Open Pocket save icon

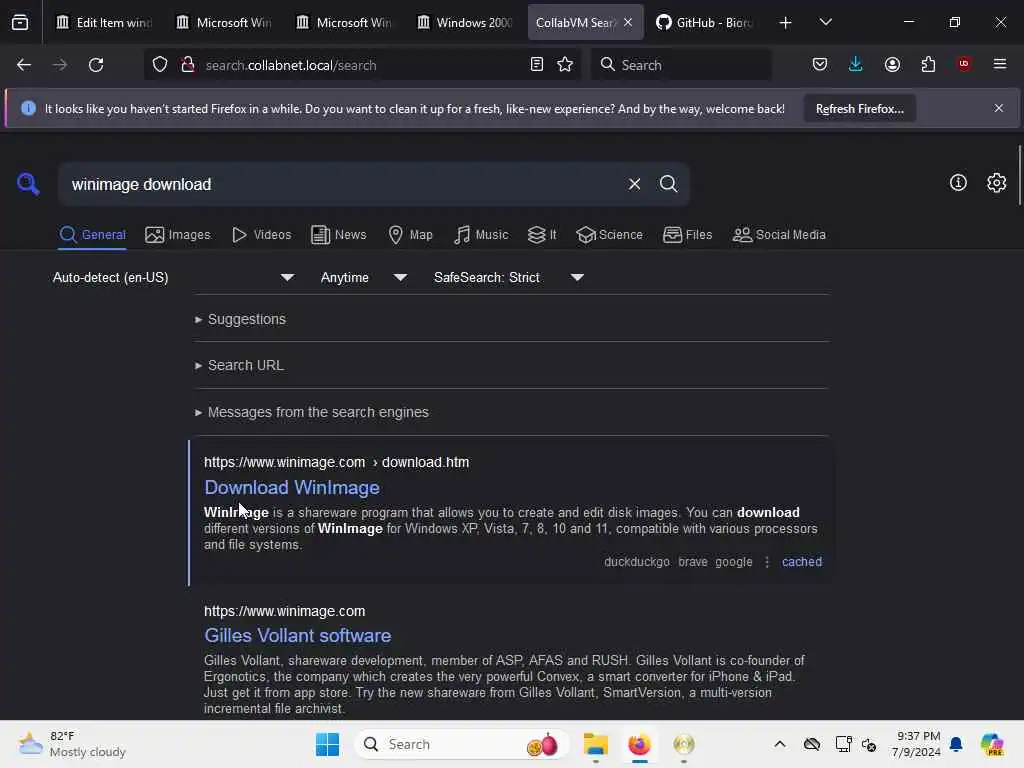(820, 64)
